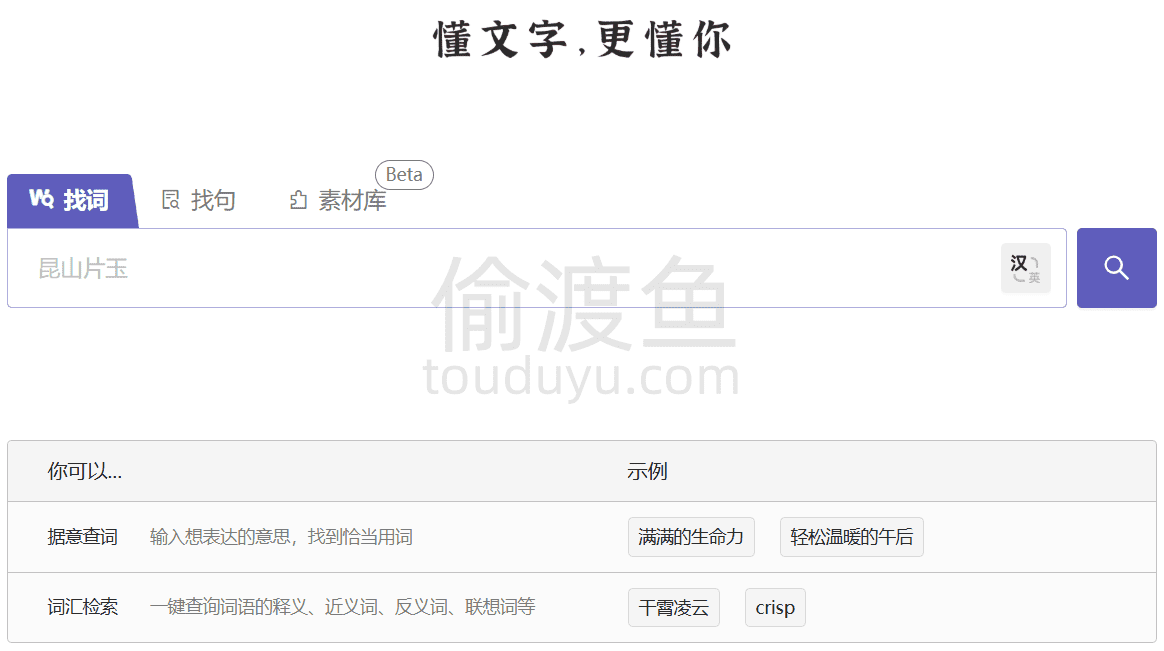Click the Beta badge above 素材库

click(x=404, y=174)
